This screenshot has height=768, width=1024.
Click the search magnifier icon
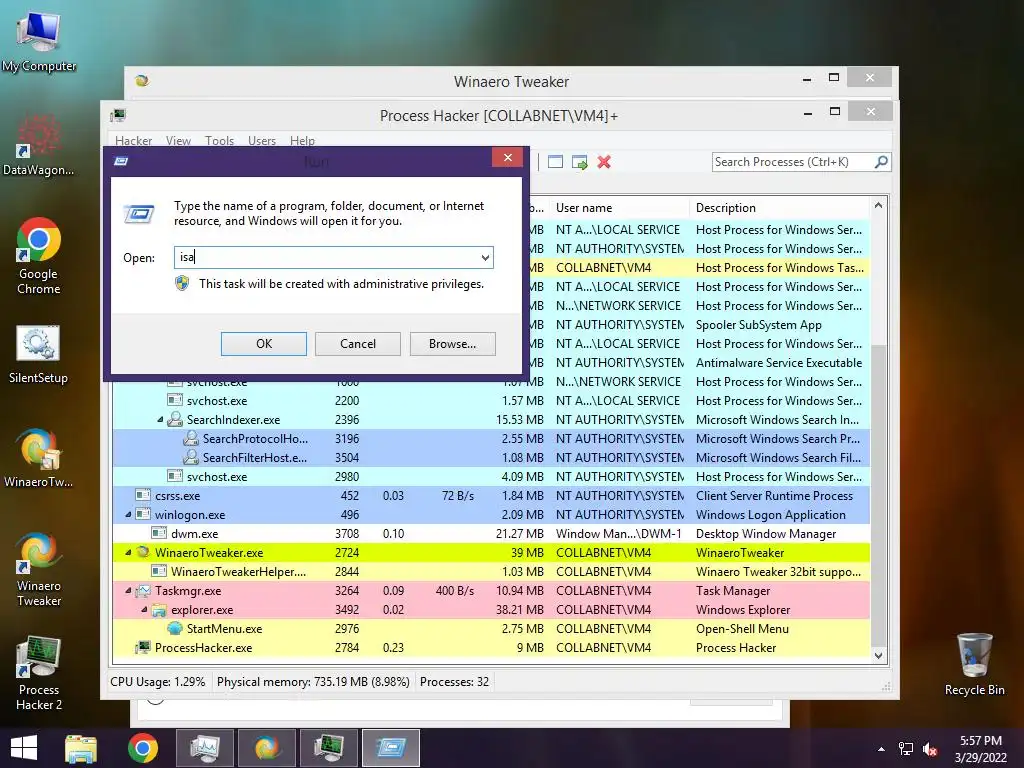tap(881, 161)
